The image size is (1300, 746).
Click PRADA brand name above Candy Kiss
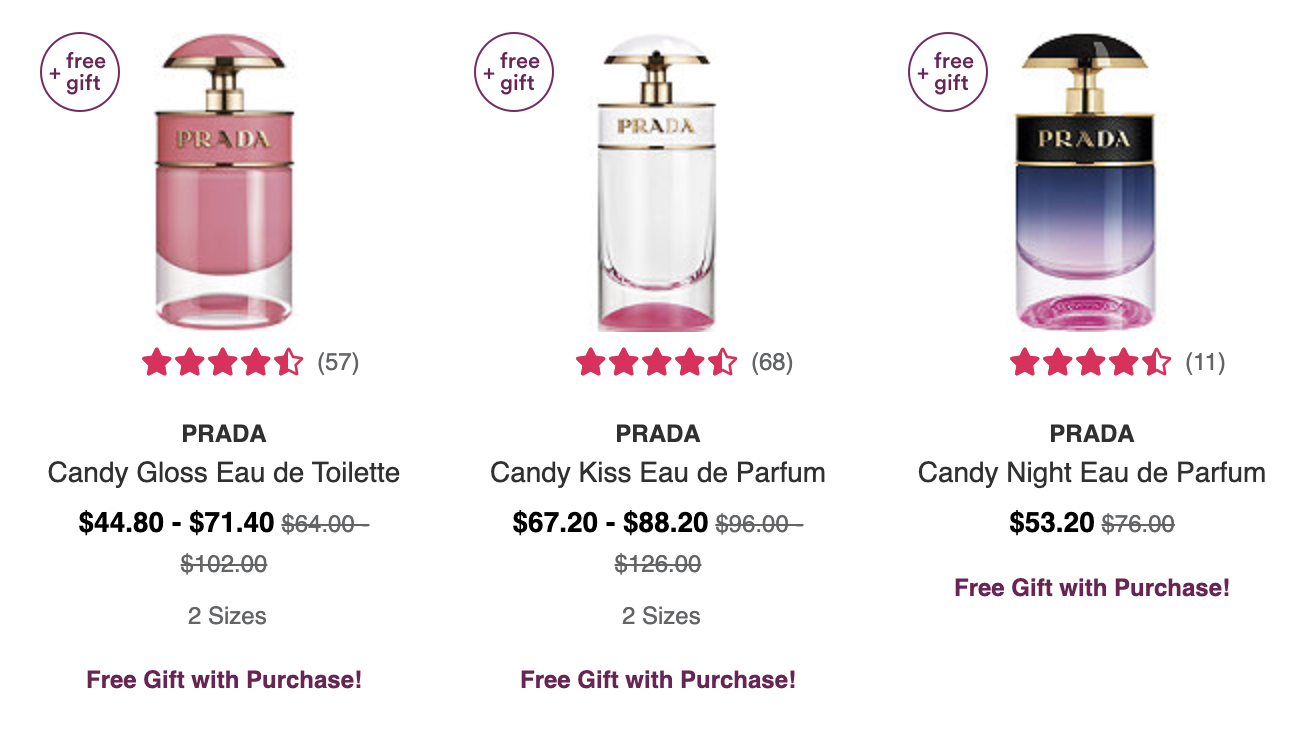pyautogui.click(x=658, y=434)
